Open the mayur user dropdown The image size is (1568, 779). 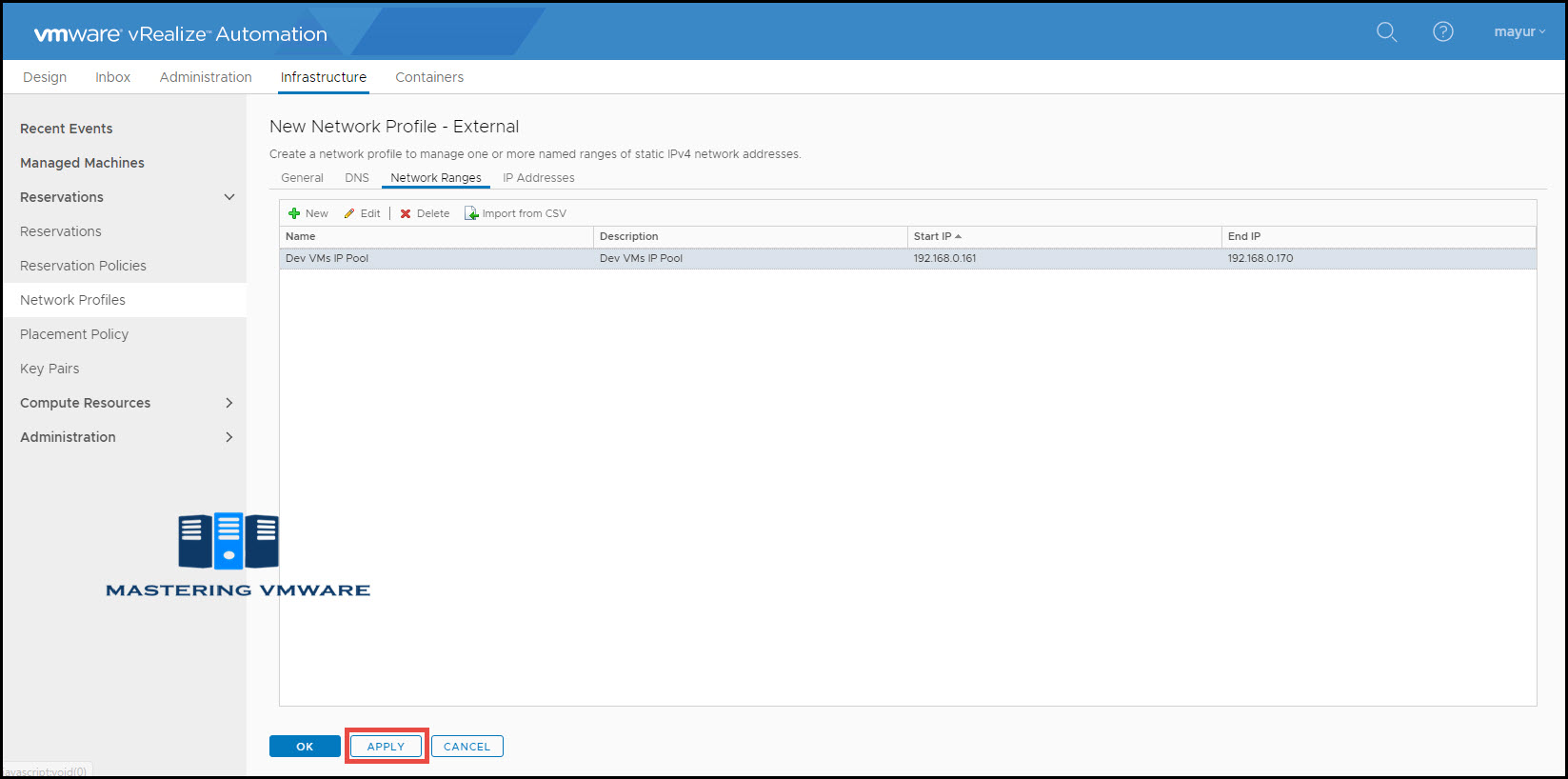click(1519, 31)
